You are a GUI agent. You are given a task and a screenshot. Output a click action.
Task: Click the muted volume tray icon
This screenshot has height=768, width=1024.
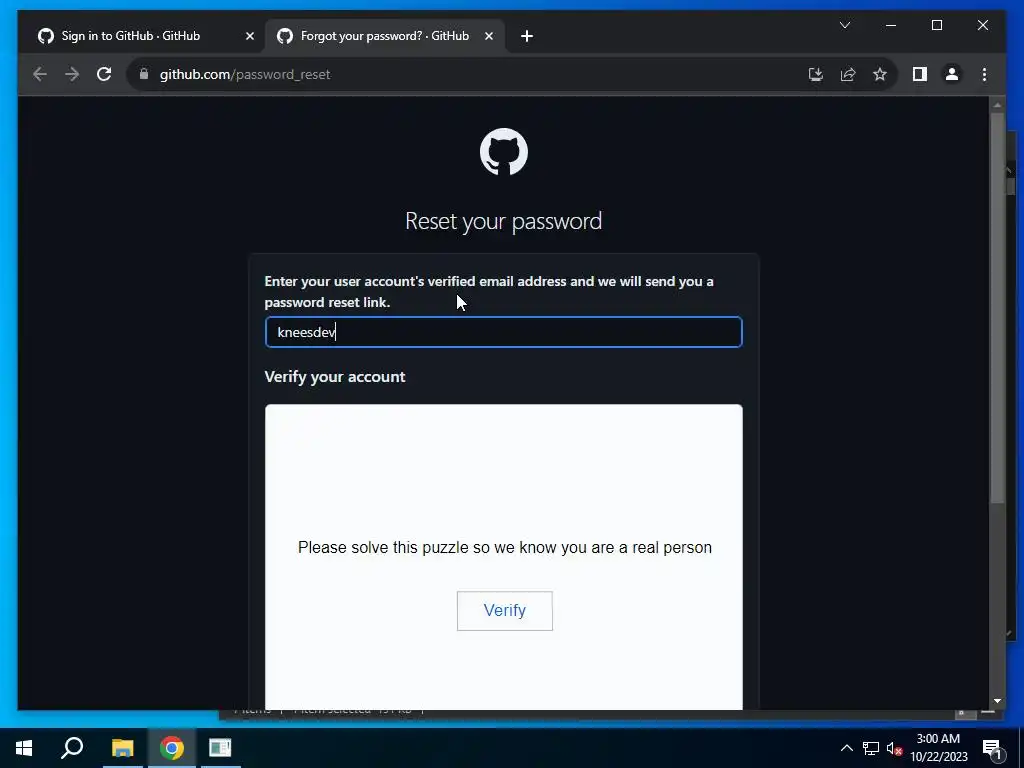[x=894, y=748]
